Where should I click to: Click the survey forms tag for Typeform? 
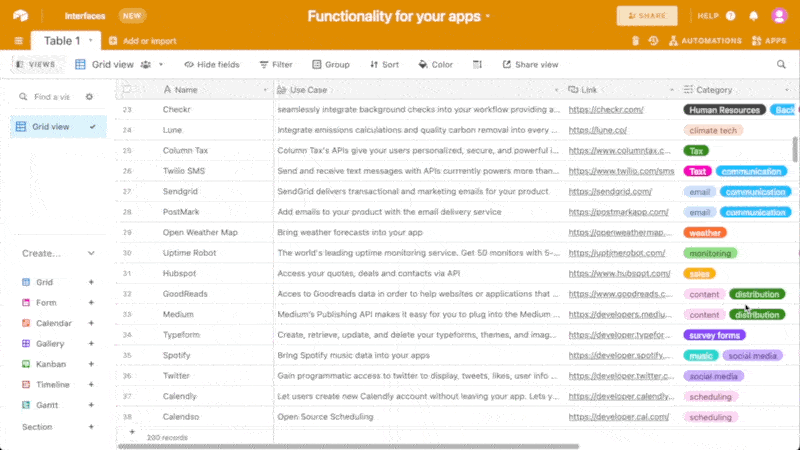pos(714,335)
